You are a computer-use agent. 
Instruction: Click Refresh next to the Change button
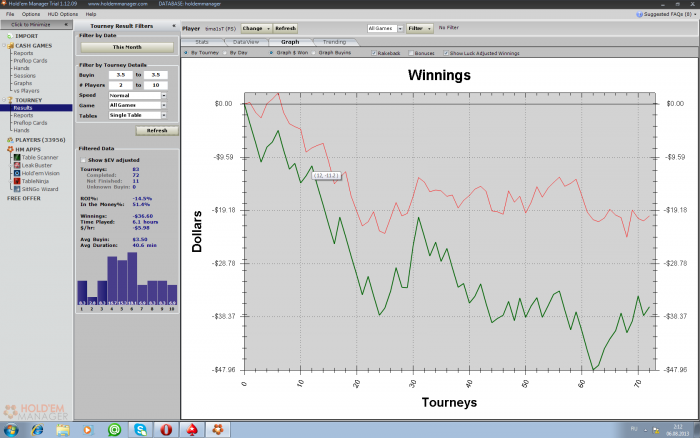tap(285, 28)
